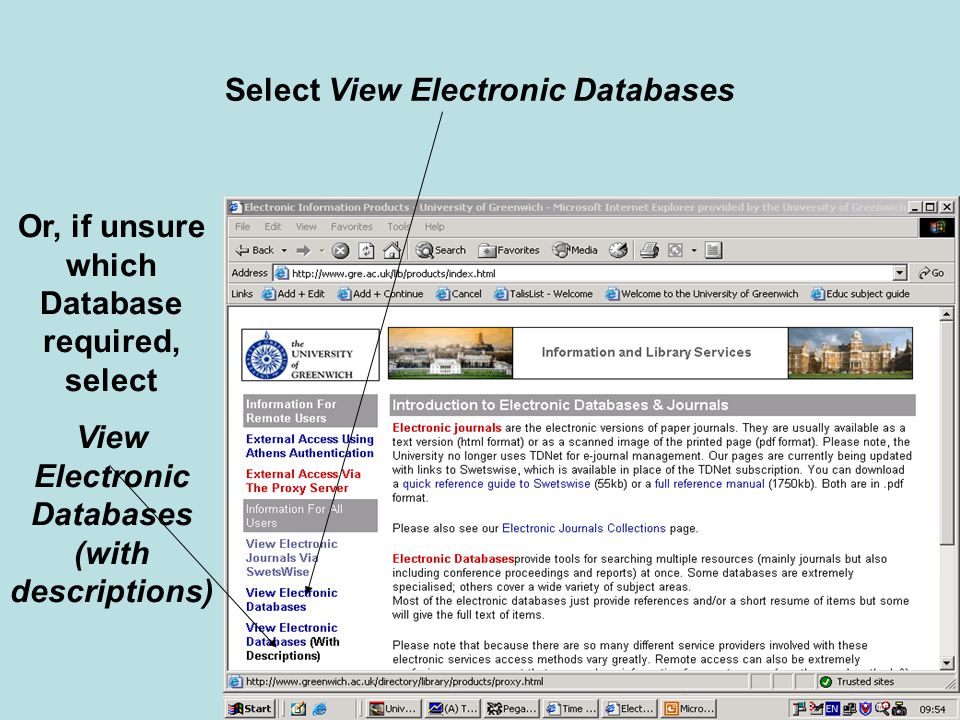
Task: Open the Back history dropdown arrow
Action: 284,250
